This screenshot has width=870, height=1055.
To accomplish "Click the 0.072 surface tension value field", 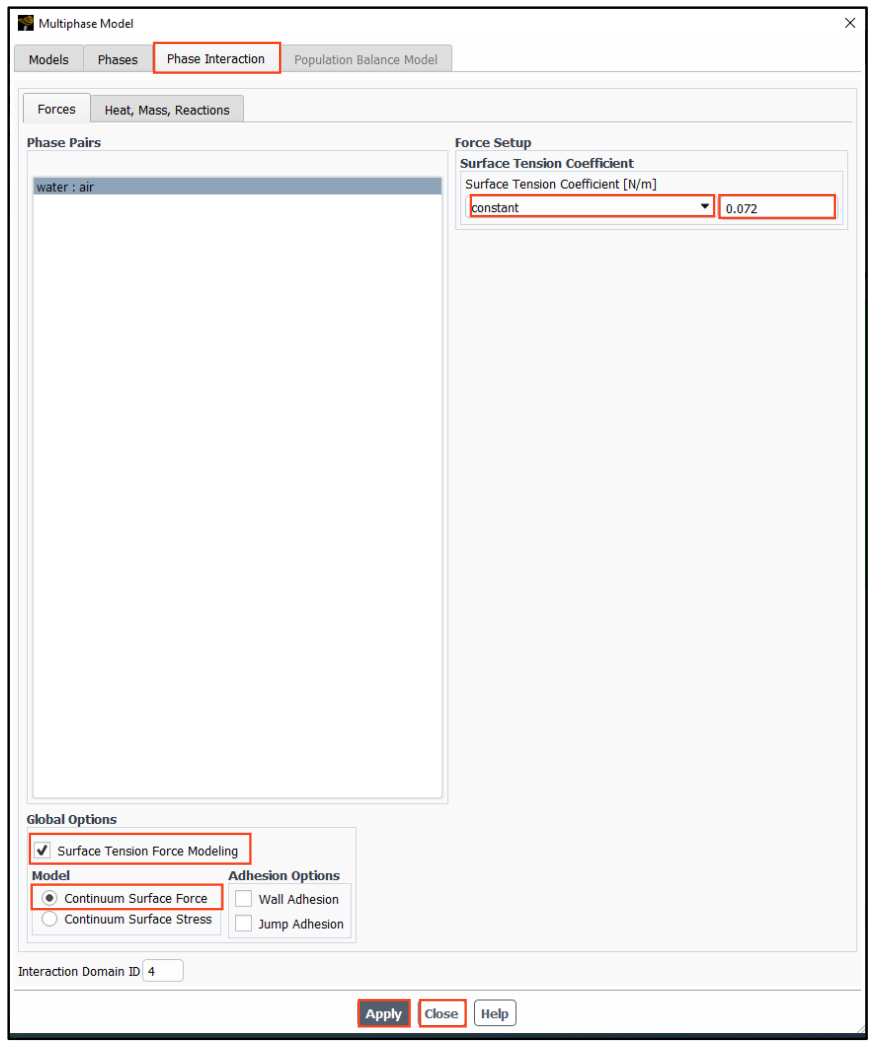I will pos(777,207).
